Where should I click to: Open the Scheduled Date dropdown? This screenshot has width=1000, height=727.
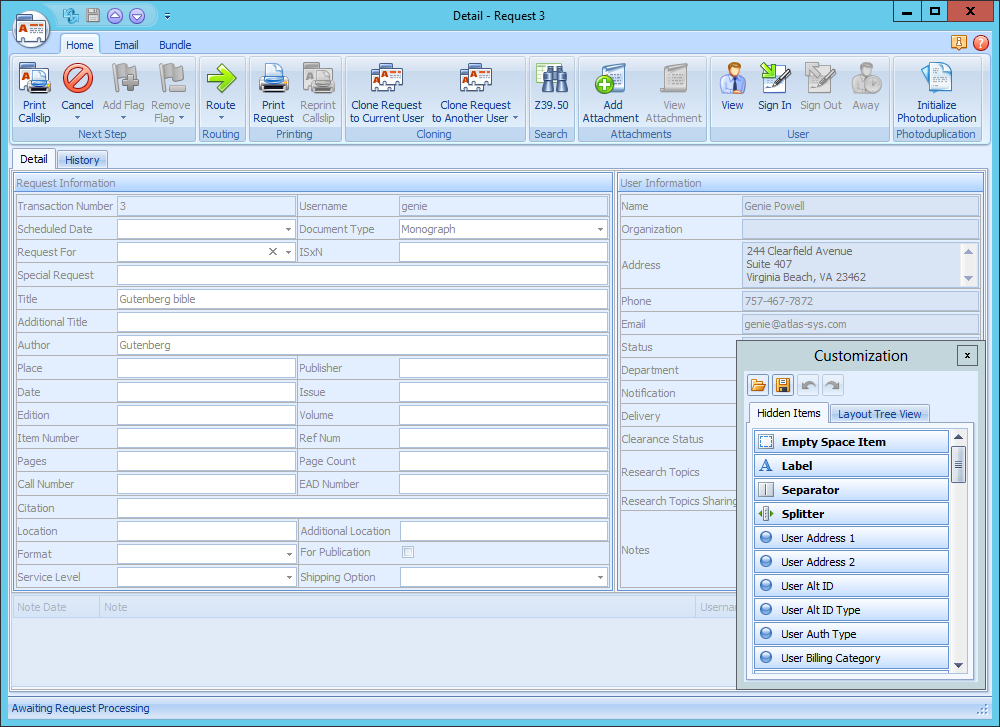pyautogui.click(x=288, y=230)
